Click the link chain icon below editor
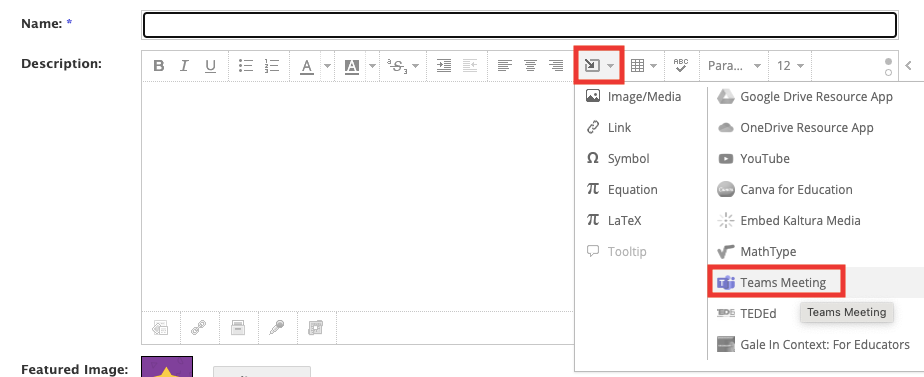 [199, 328]
